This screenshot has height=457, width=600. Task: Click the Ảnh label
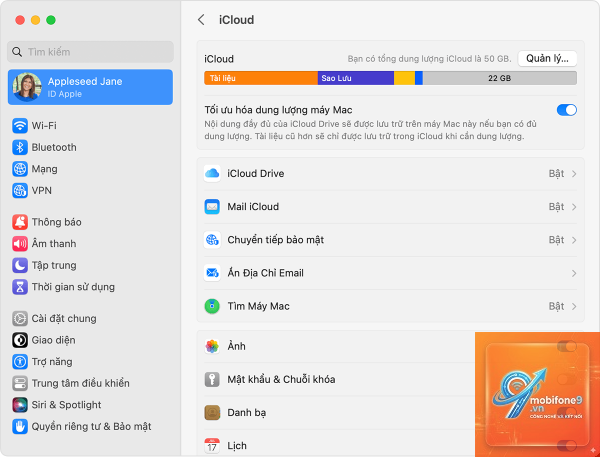(x=236, y=346)
